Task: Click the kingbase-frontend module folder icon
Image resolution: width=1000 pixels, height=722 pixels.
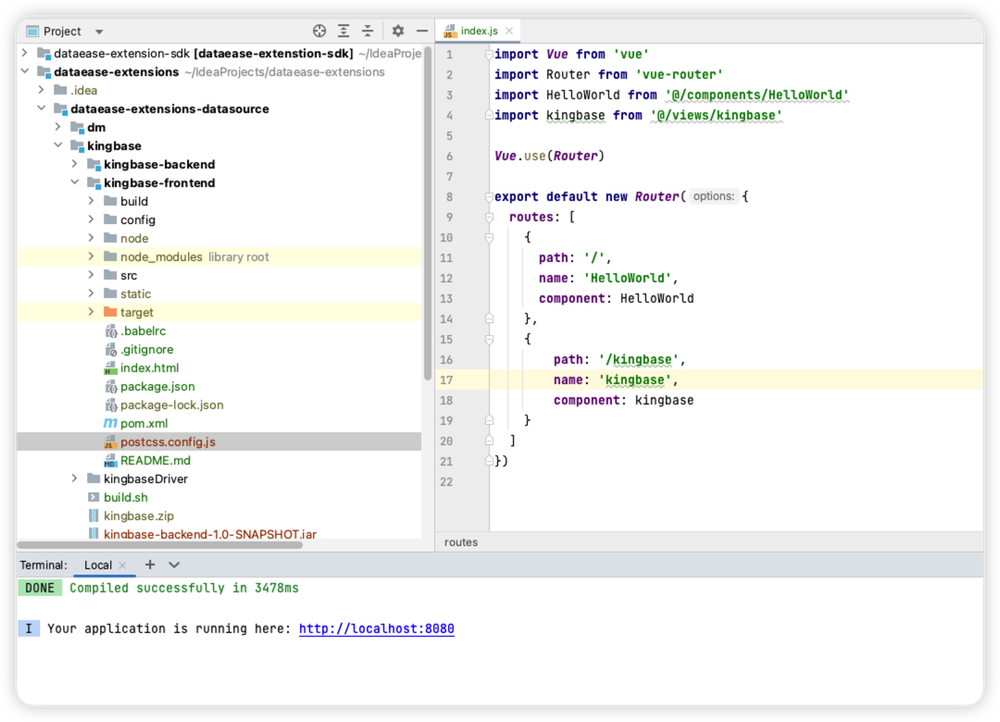Action: click(x=94, y=183)
